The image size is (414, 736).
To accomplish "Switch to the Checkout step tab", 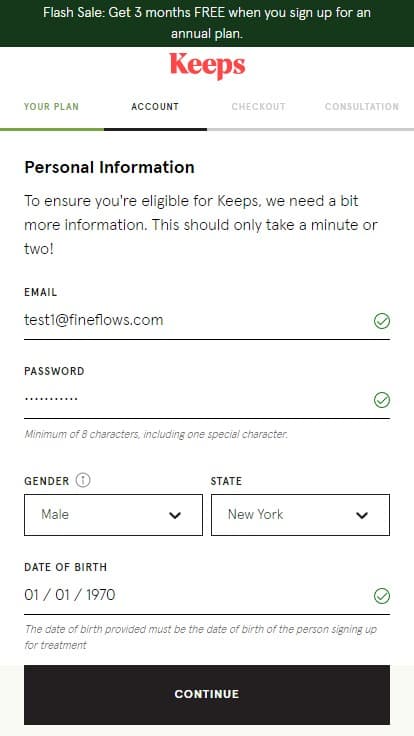I will click(259, 107).
